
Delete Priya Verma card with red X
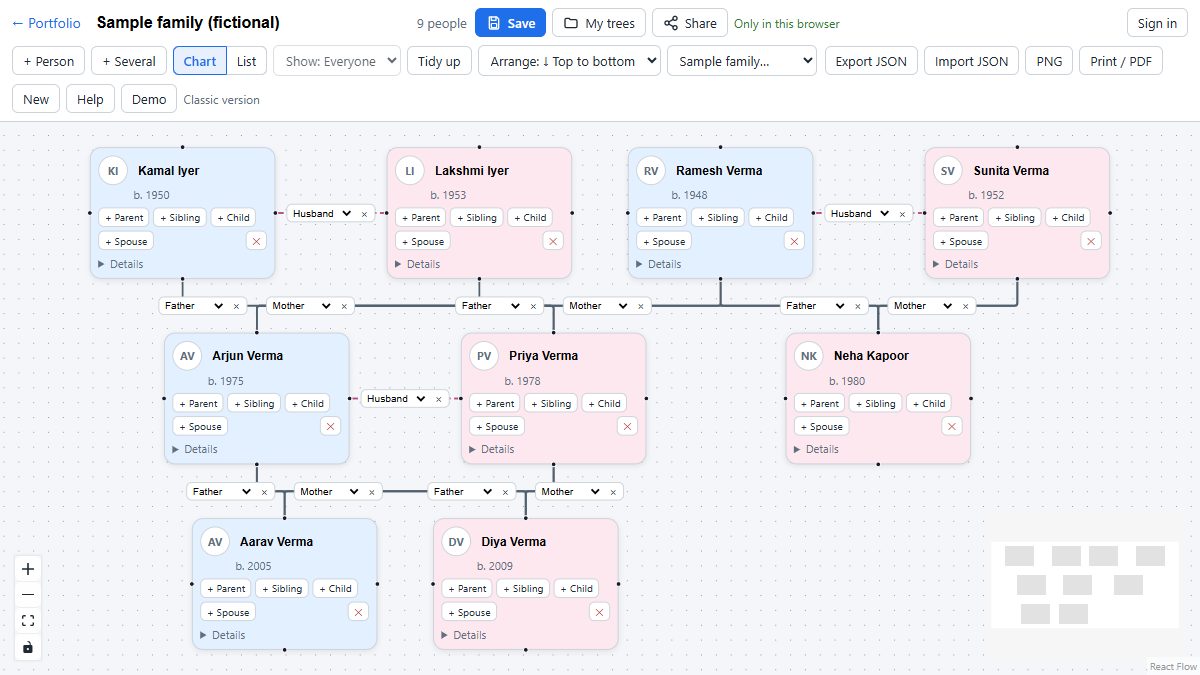[x=627, y=426]
